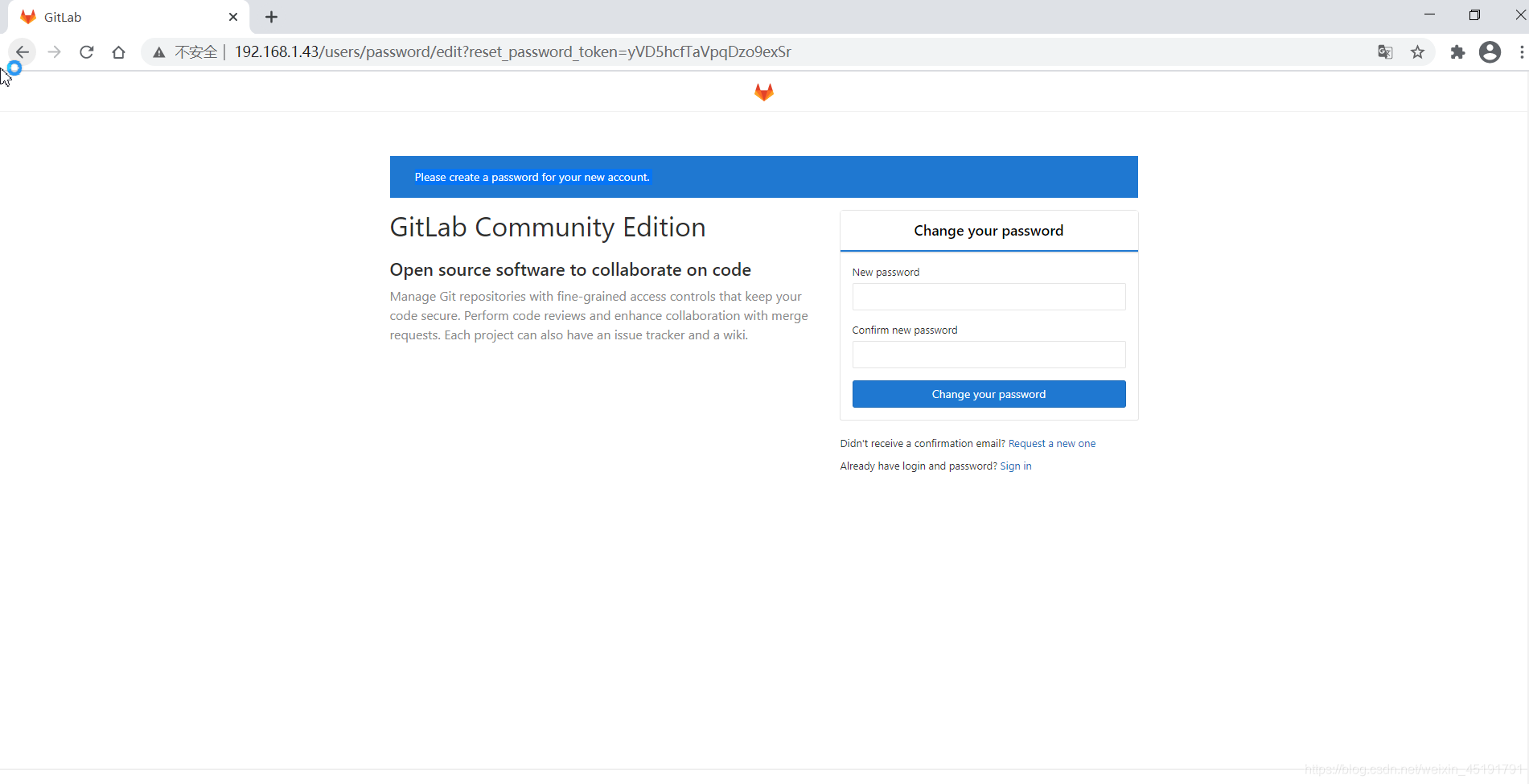Open the translate page icon

[1385, 52]
